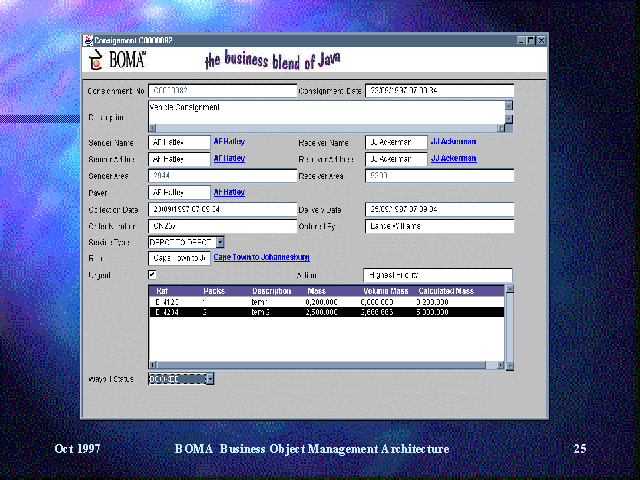Image resolution: width=640 pixels, height=480 pixels.
Task: Click the Java cup icon in title bar
Action: 88,40
